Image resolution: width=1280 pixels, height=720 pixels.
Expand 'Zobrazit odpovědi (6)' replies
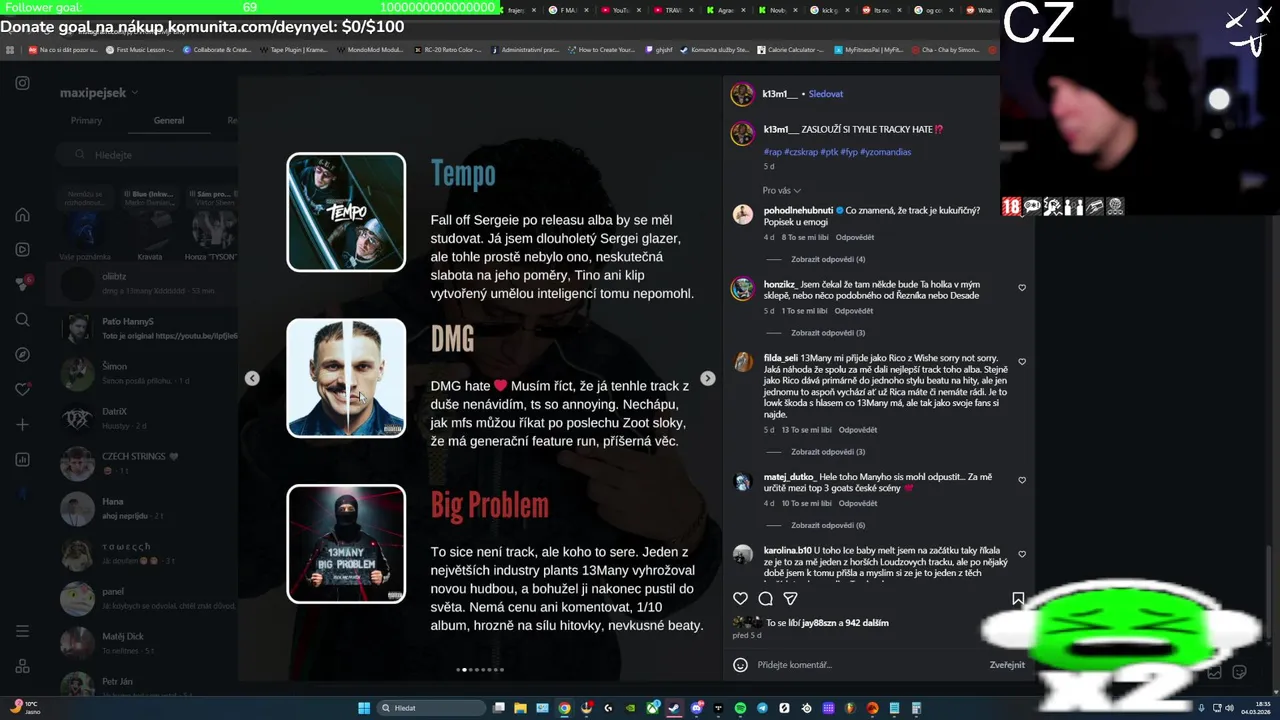pos(828,525)
